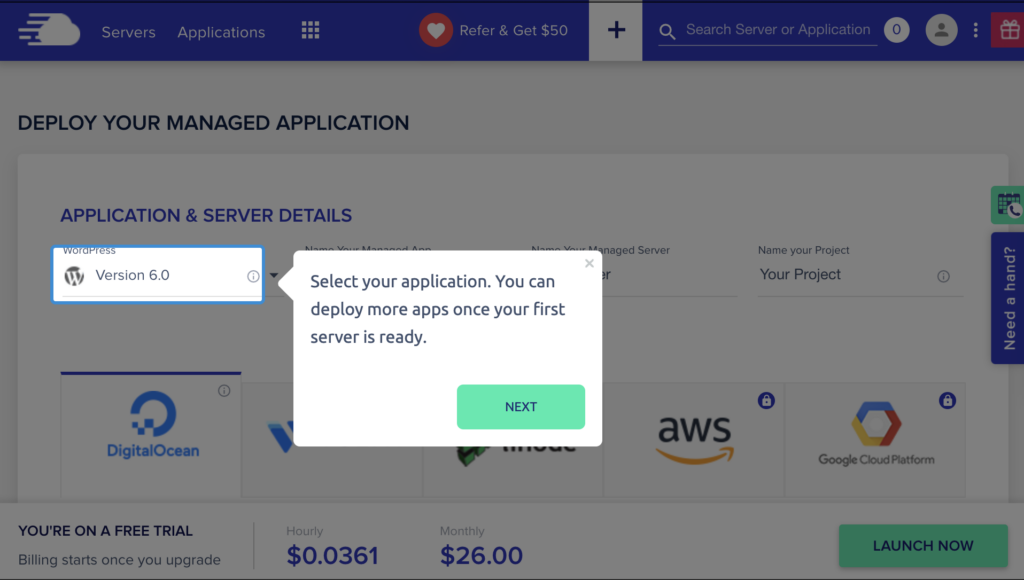Expand the WordPress version dropdown arrow
The image size is (1024, 580).
pyautogui.click(x=274, y=276)
